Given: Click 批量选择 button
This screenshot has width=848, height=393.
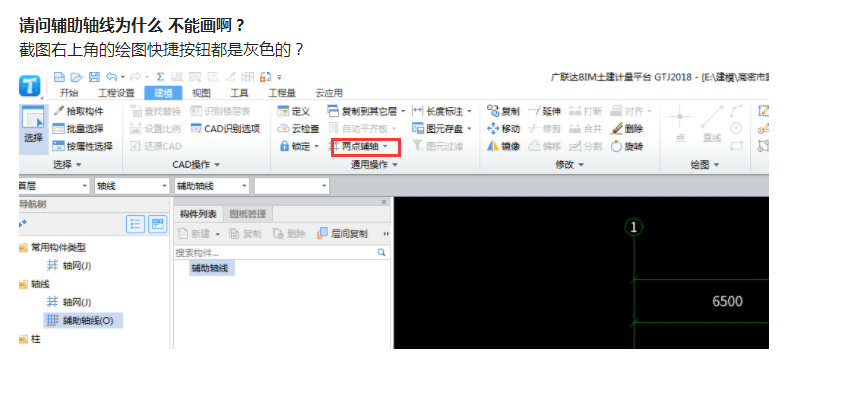Looking at the screenshot, I should pos(78,129).
